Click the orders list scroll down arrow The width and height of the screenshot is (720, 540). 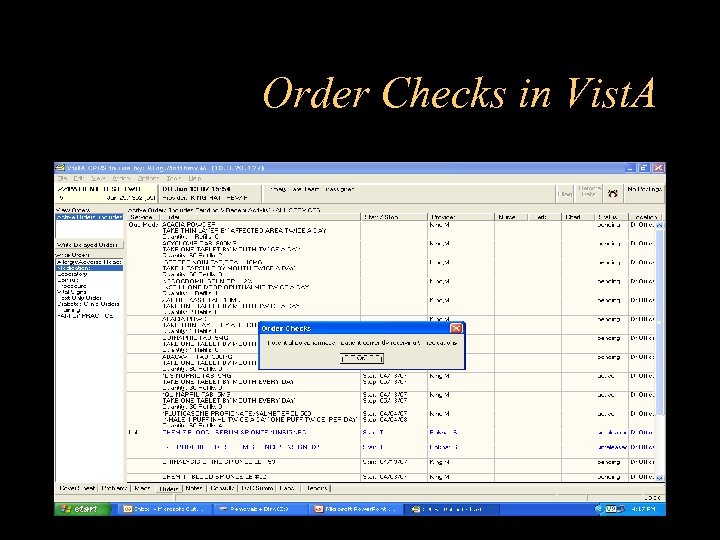click(660, 478)
